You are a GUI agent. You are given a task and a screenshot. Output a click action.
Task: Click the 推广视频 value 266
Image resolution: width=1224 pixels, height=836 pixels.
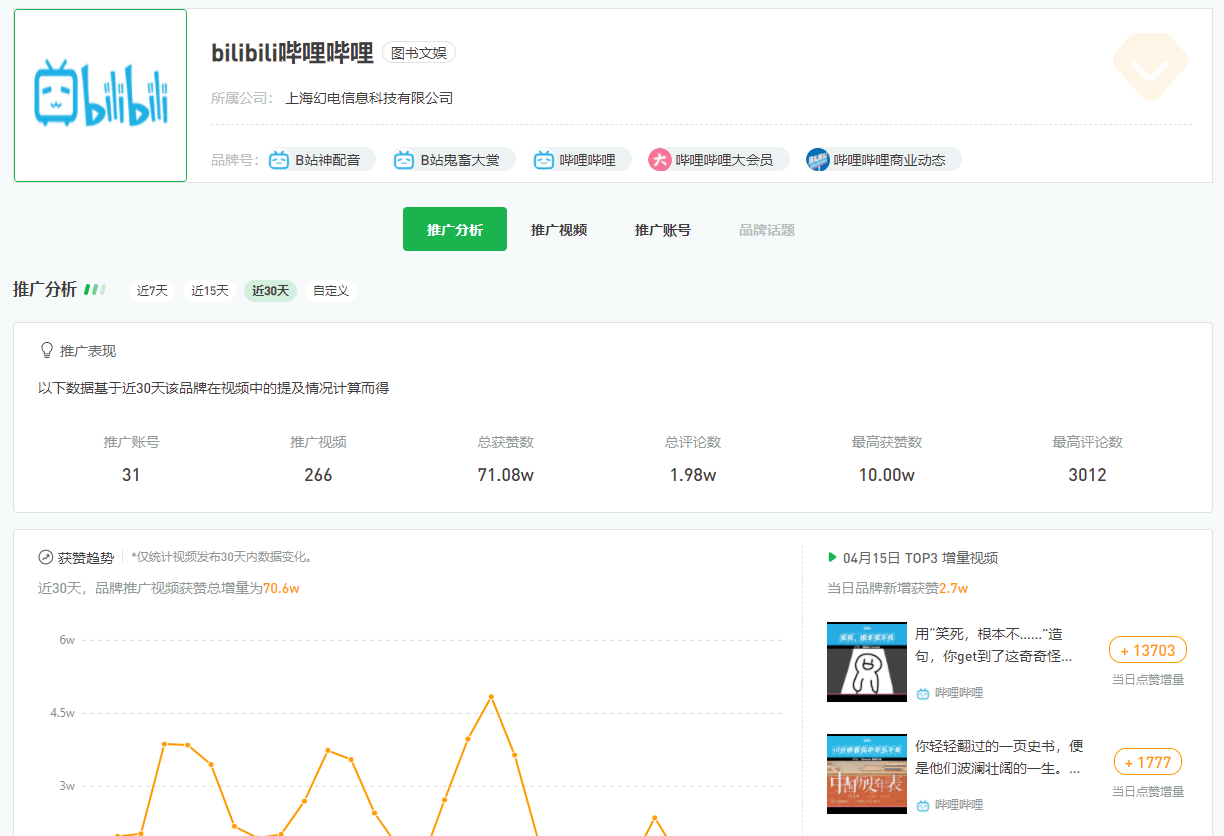point(318,475)
